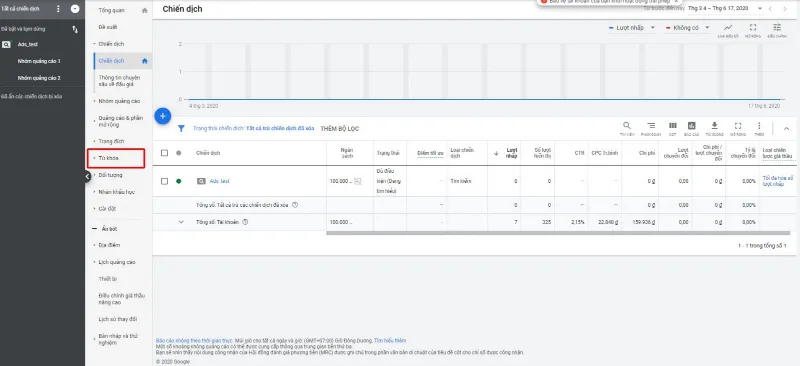Open the Lượt nhấp metric dropdown
800x366 pixels.
pos(632,28)
